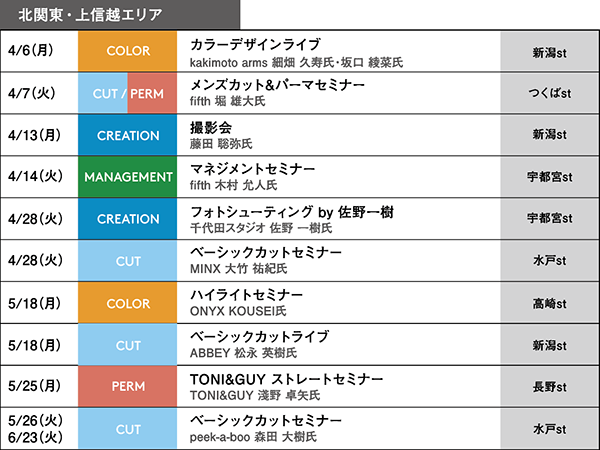The height and width of the screenshot is (450, 600).
Task: Open ハイライトセミナー event title
Action: pos(246,295)
